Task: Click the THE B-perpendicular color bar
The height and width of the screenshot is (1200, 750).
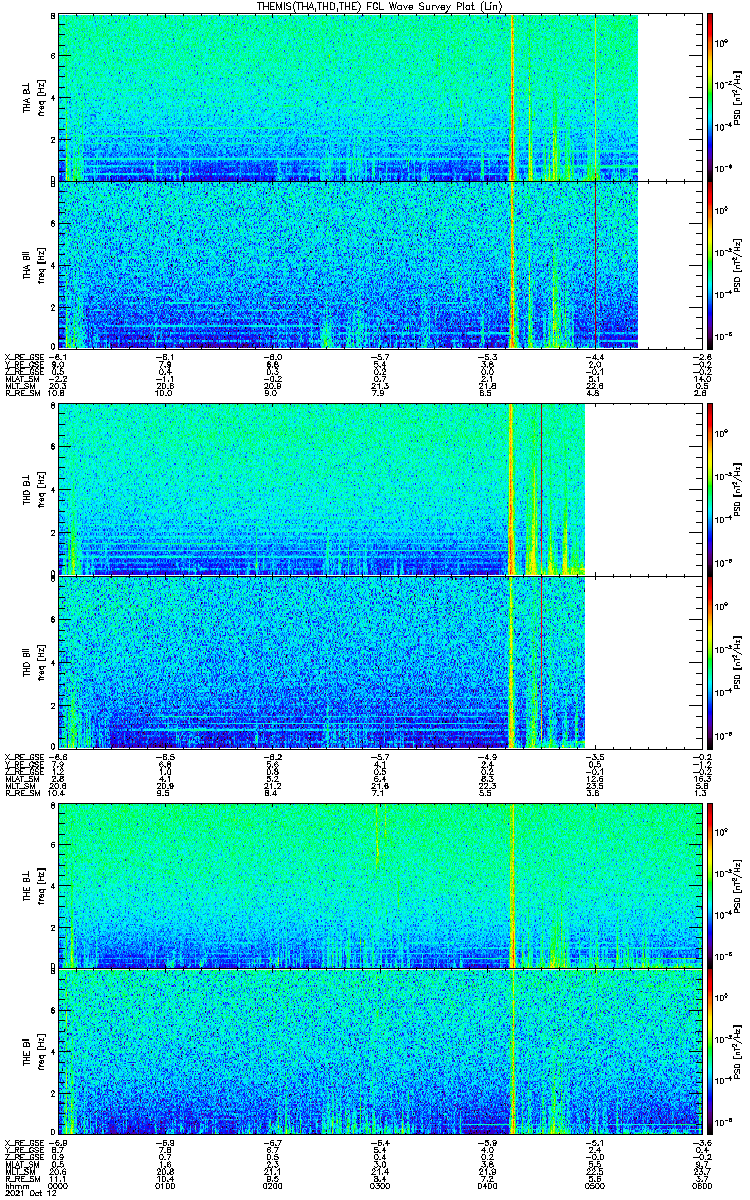Action: [710, 885]
